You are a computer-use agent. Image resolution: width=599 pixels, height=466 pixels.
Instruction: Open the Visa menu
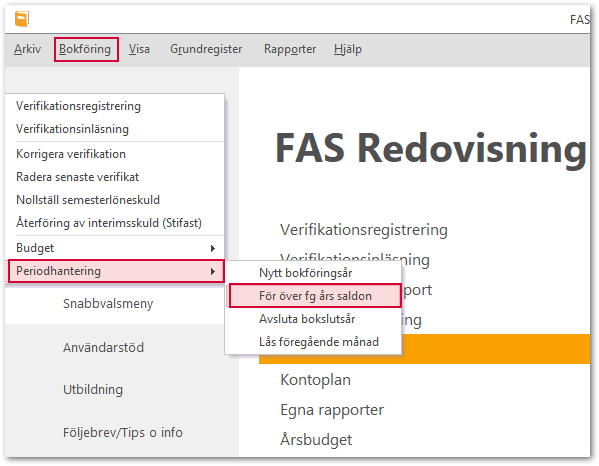[139, 49]
